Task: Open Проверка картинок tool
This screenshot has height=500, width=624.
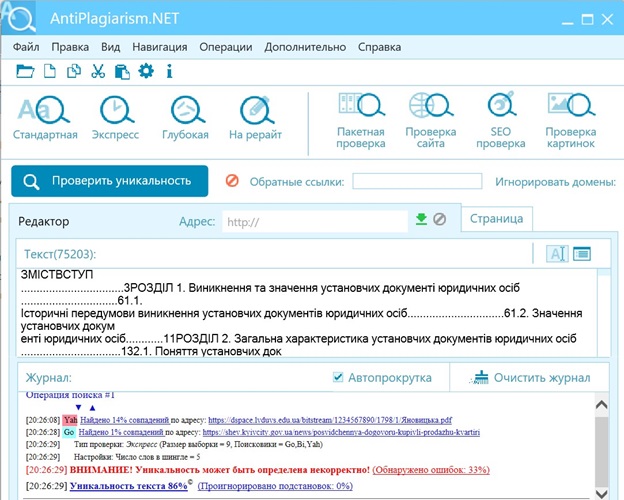Action: [571, 120]
